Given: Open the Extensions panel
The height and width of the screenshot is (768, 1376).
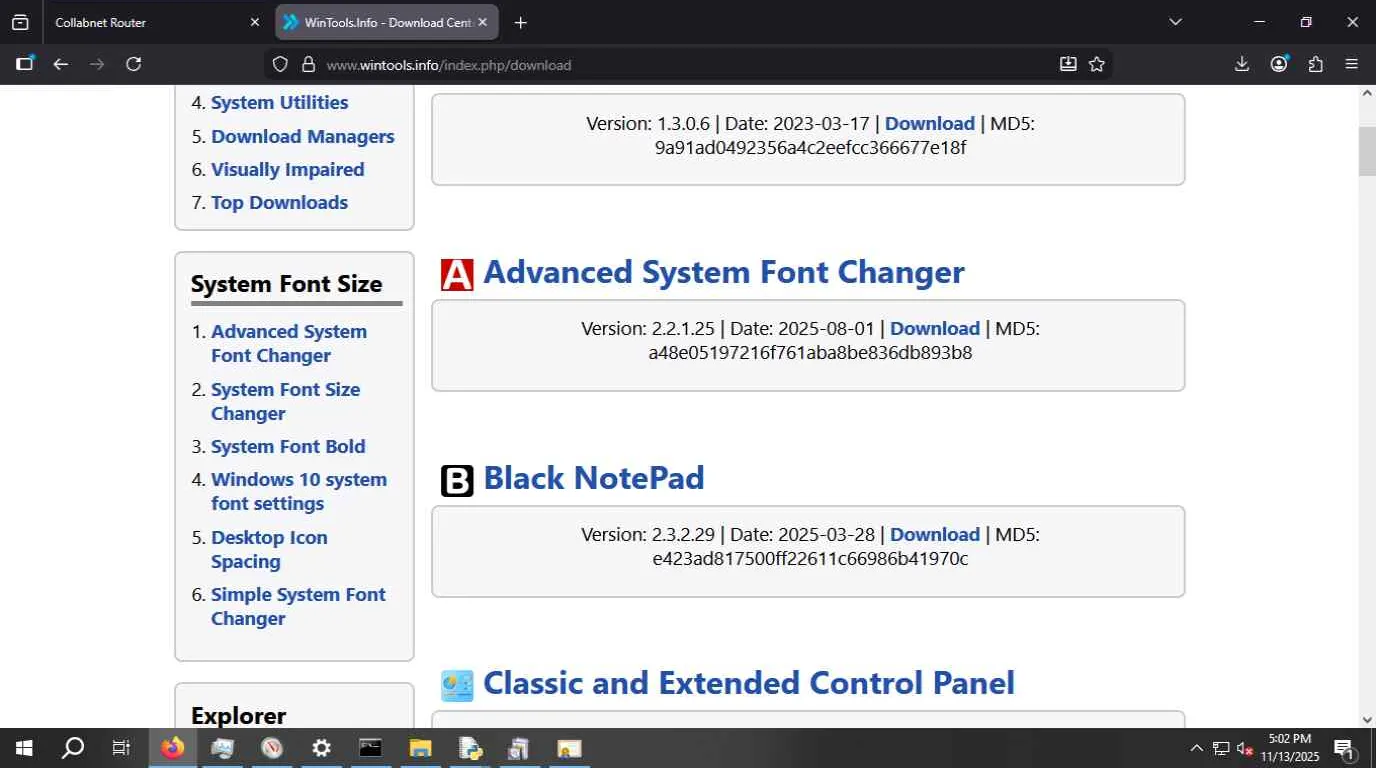Looking at the screenshot, I should [x=1316, y=64].
